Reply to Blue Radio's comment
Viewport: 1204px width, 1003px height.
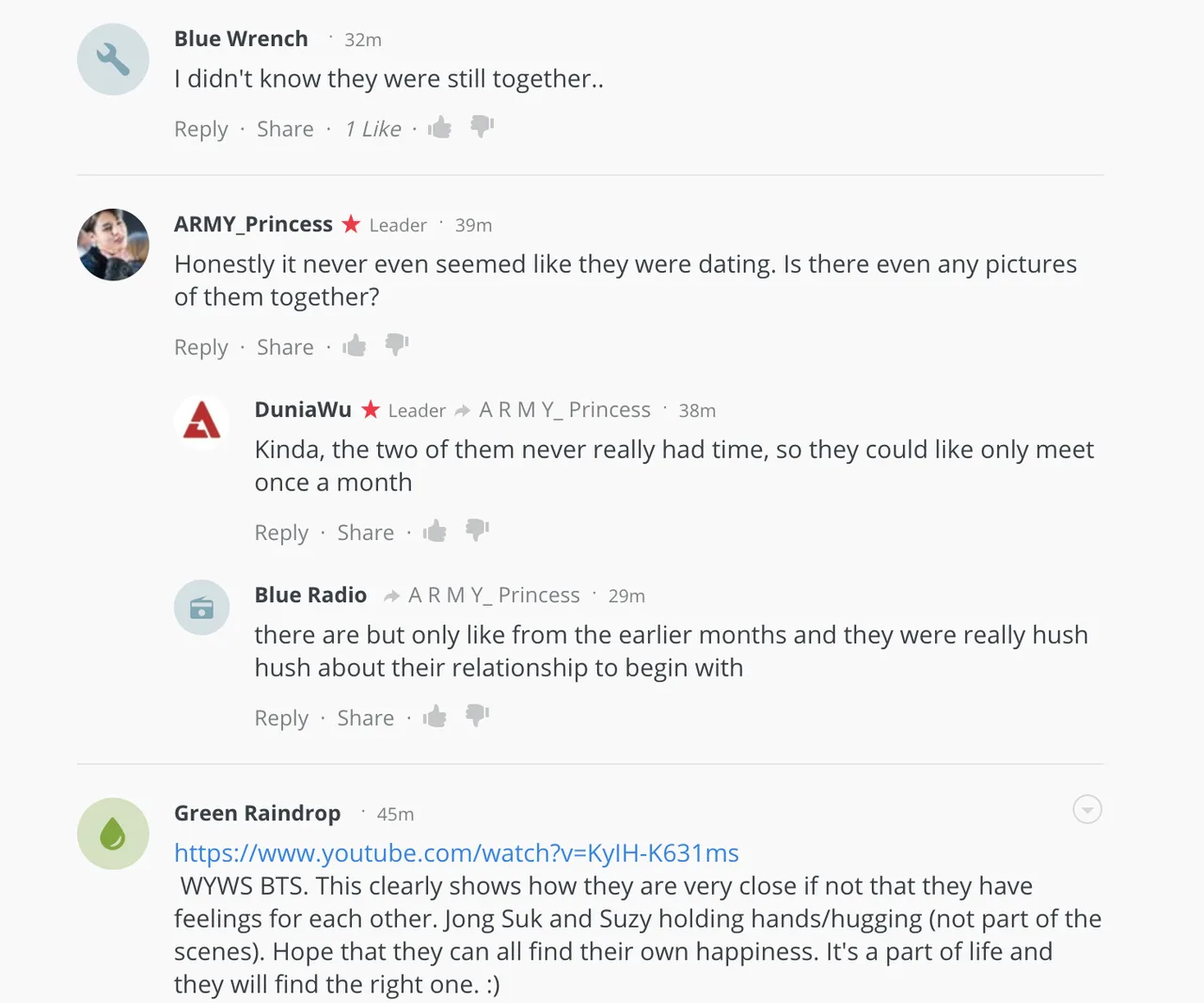tap(281, 718)
